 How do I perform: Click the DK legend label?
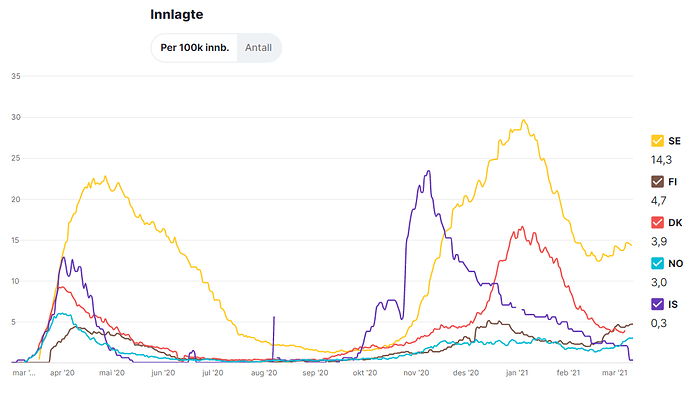675,223
